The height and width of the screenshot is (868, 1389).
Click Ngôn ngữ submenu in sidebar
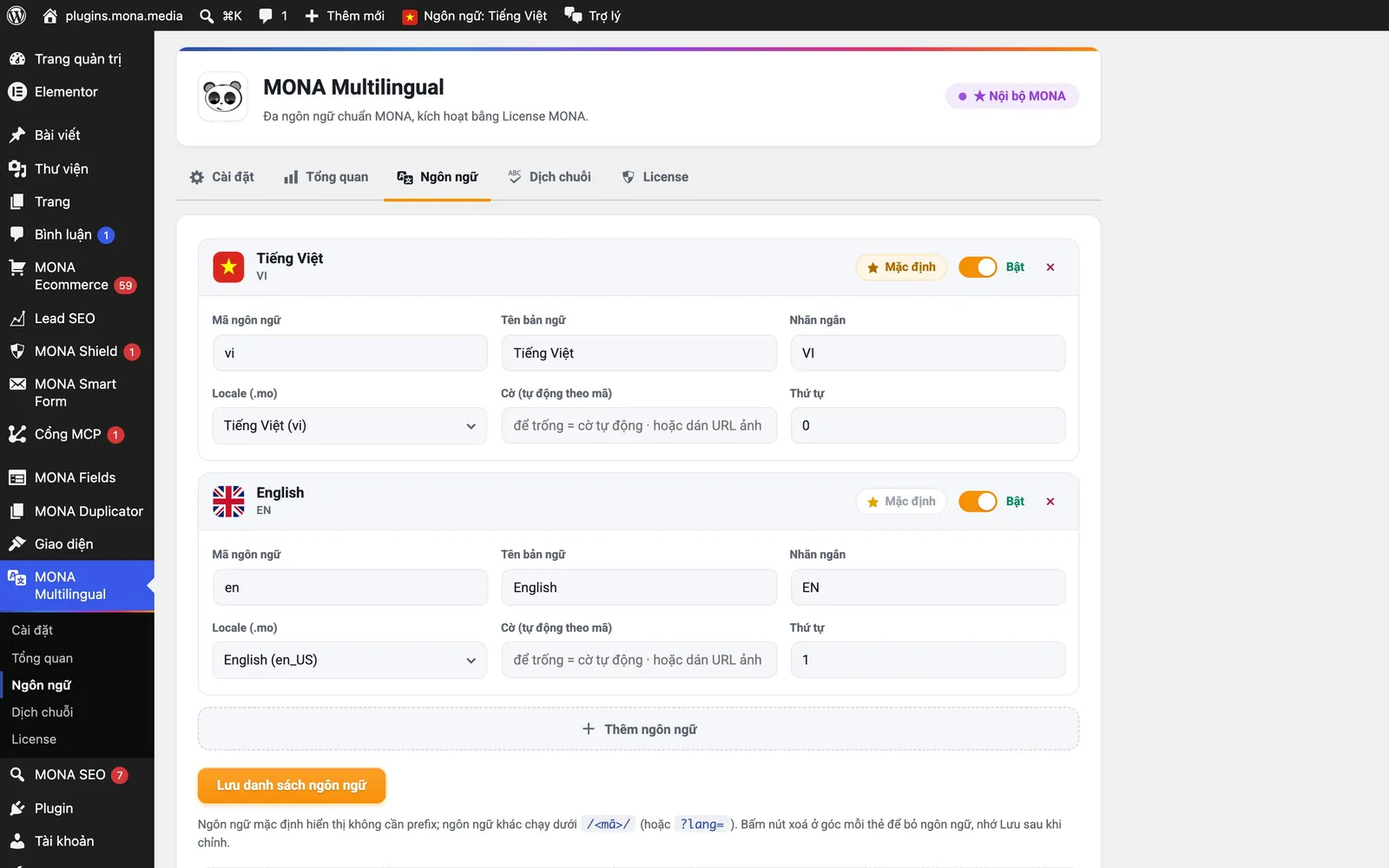(42, 685)
